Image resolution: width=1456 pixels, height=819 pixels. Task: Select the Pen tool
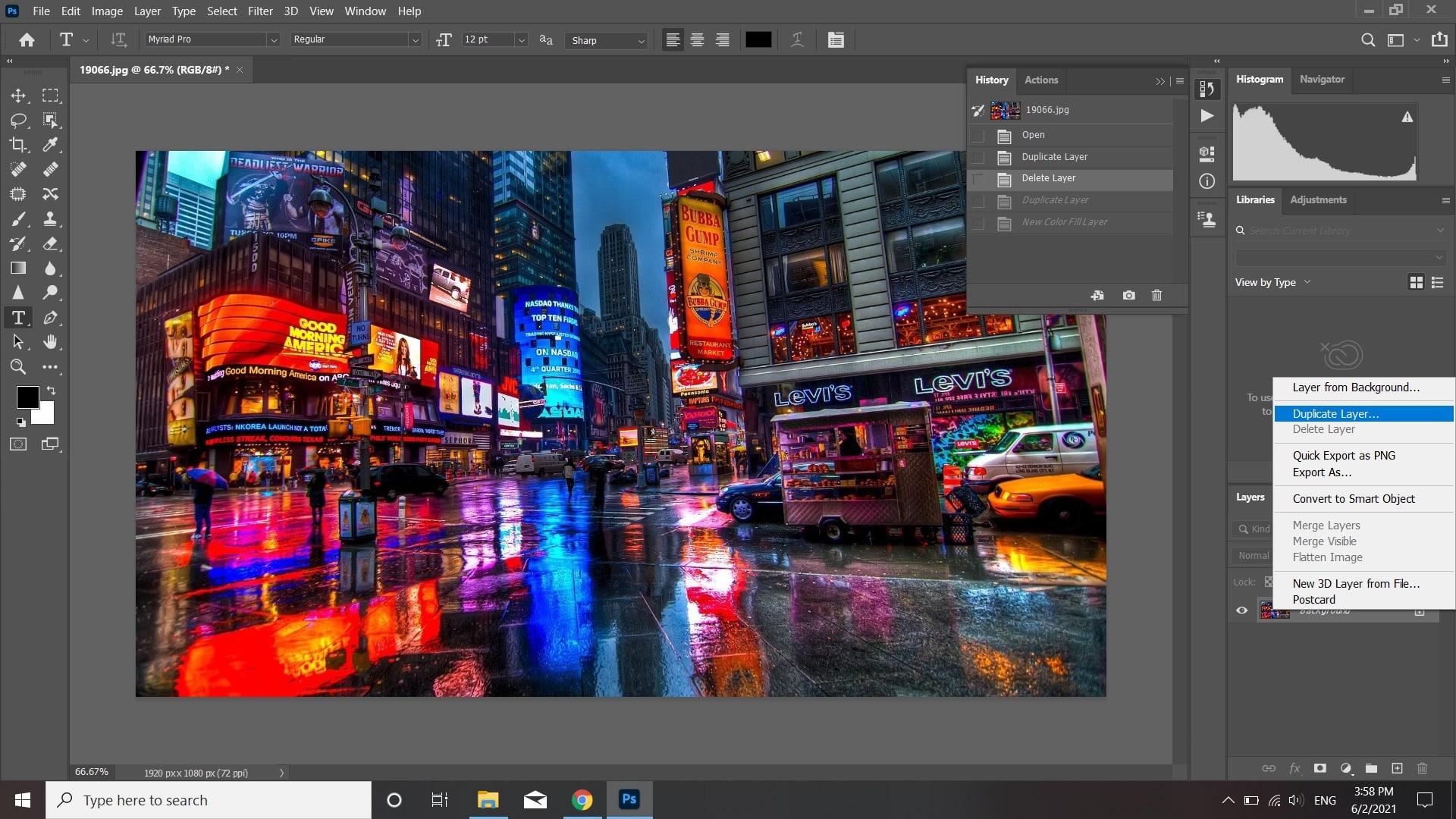pos(50,318)
